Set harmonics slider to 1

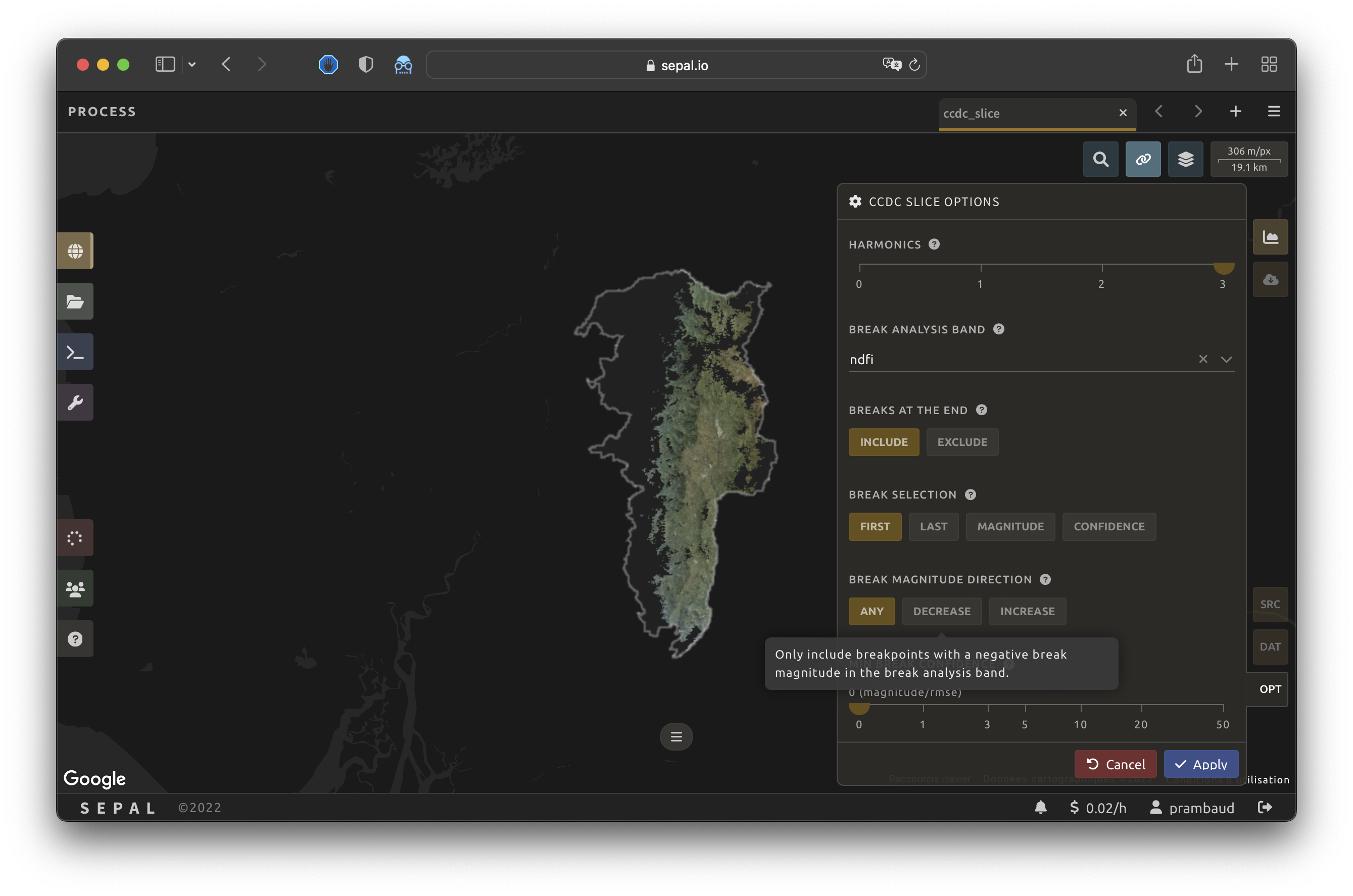point(981,266)
